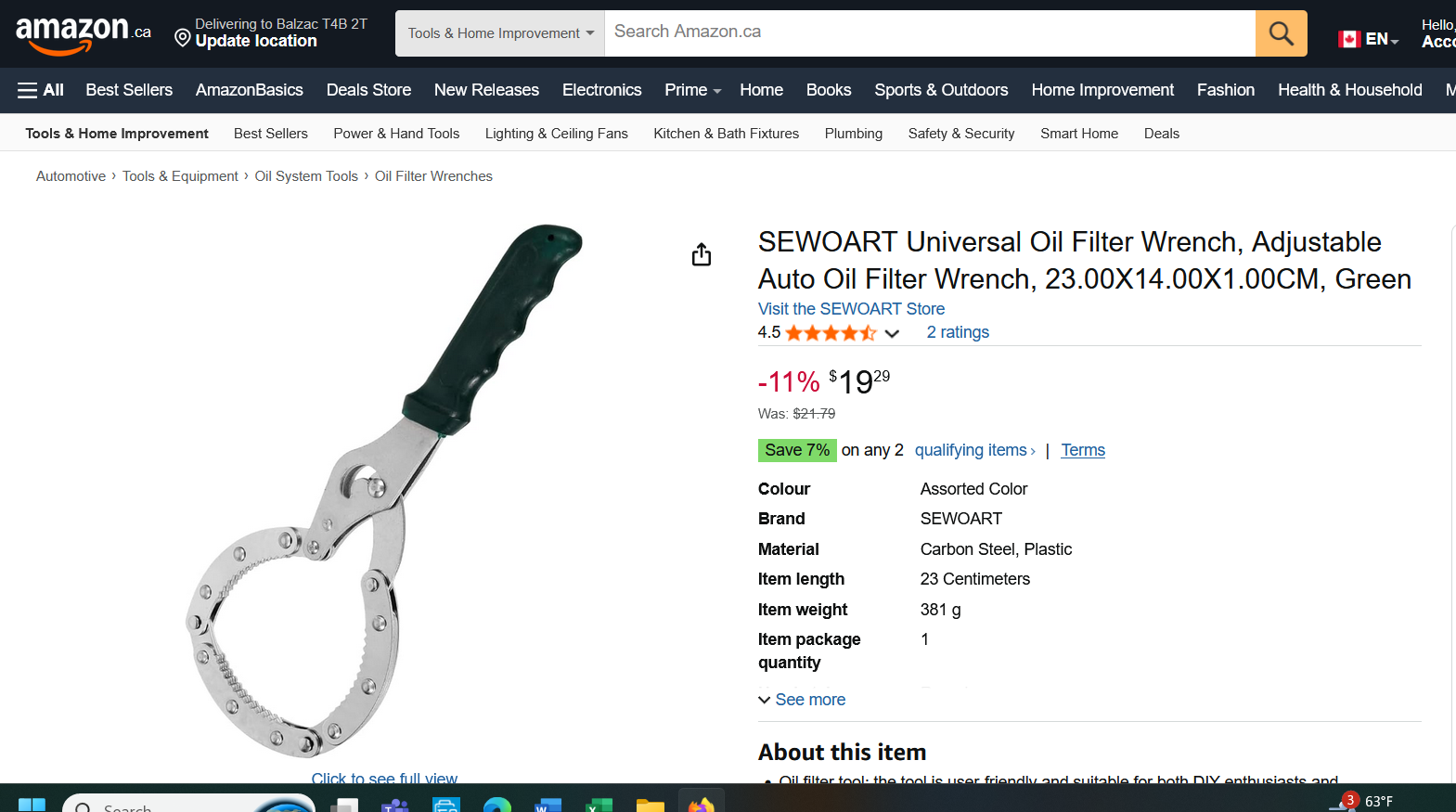Focus the Search Amazon.ca input field

pyautogui.click(x=930, y=33)
